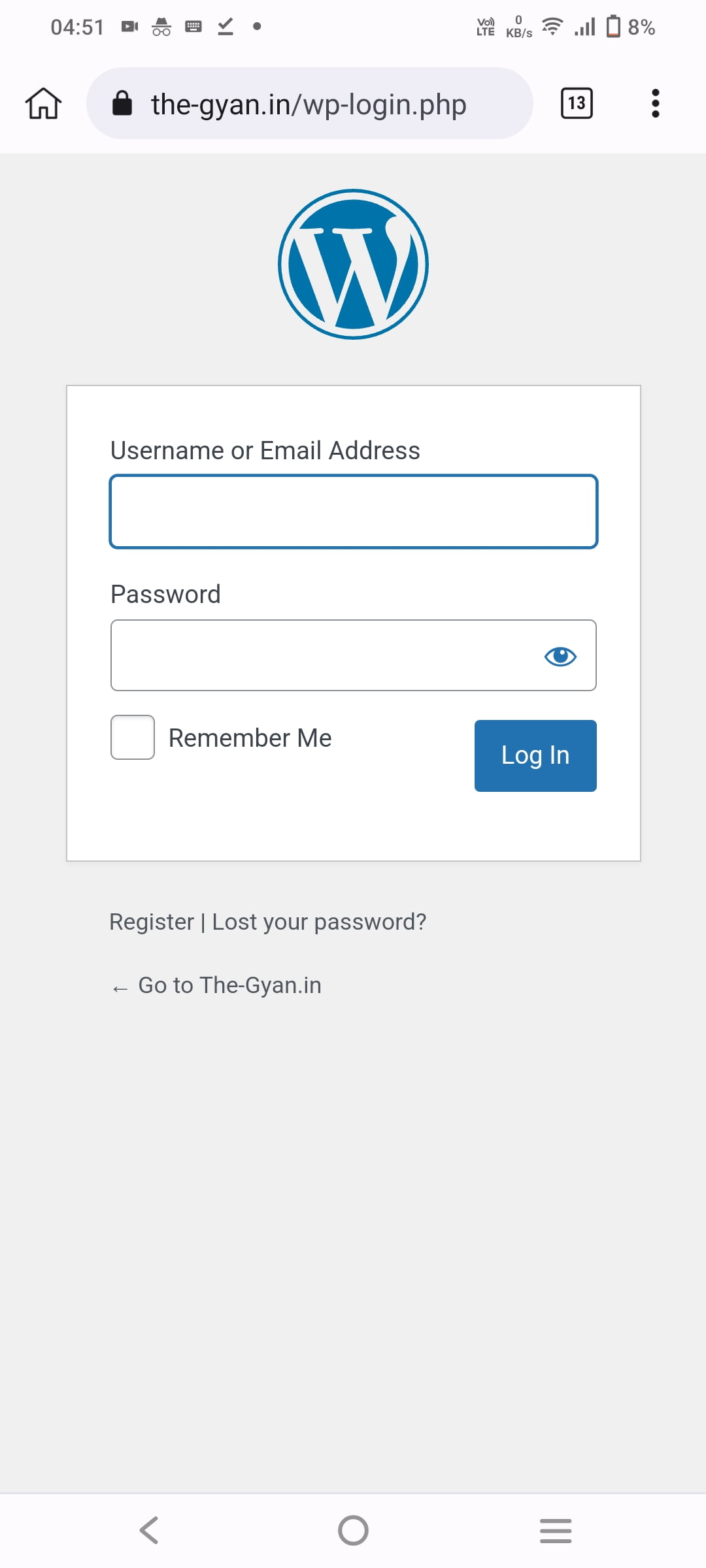Check the Remember Me checkbox
This screenshot has width=706, height=1568.
tap(133, 738)
